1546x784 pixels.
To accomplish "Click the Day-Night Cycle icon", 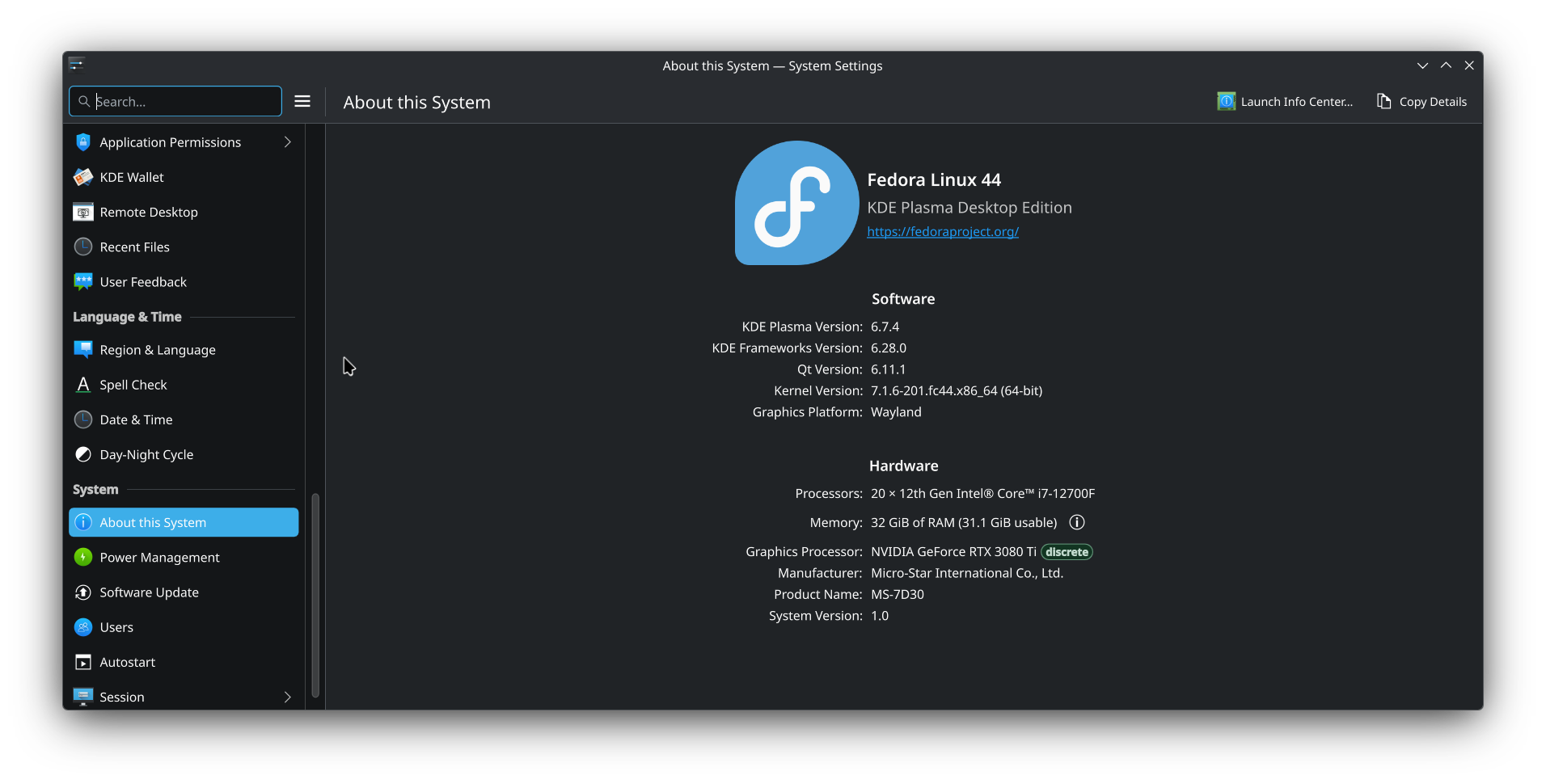I will point(83,454).
